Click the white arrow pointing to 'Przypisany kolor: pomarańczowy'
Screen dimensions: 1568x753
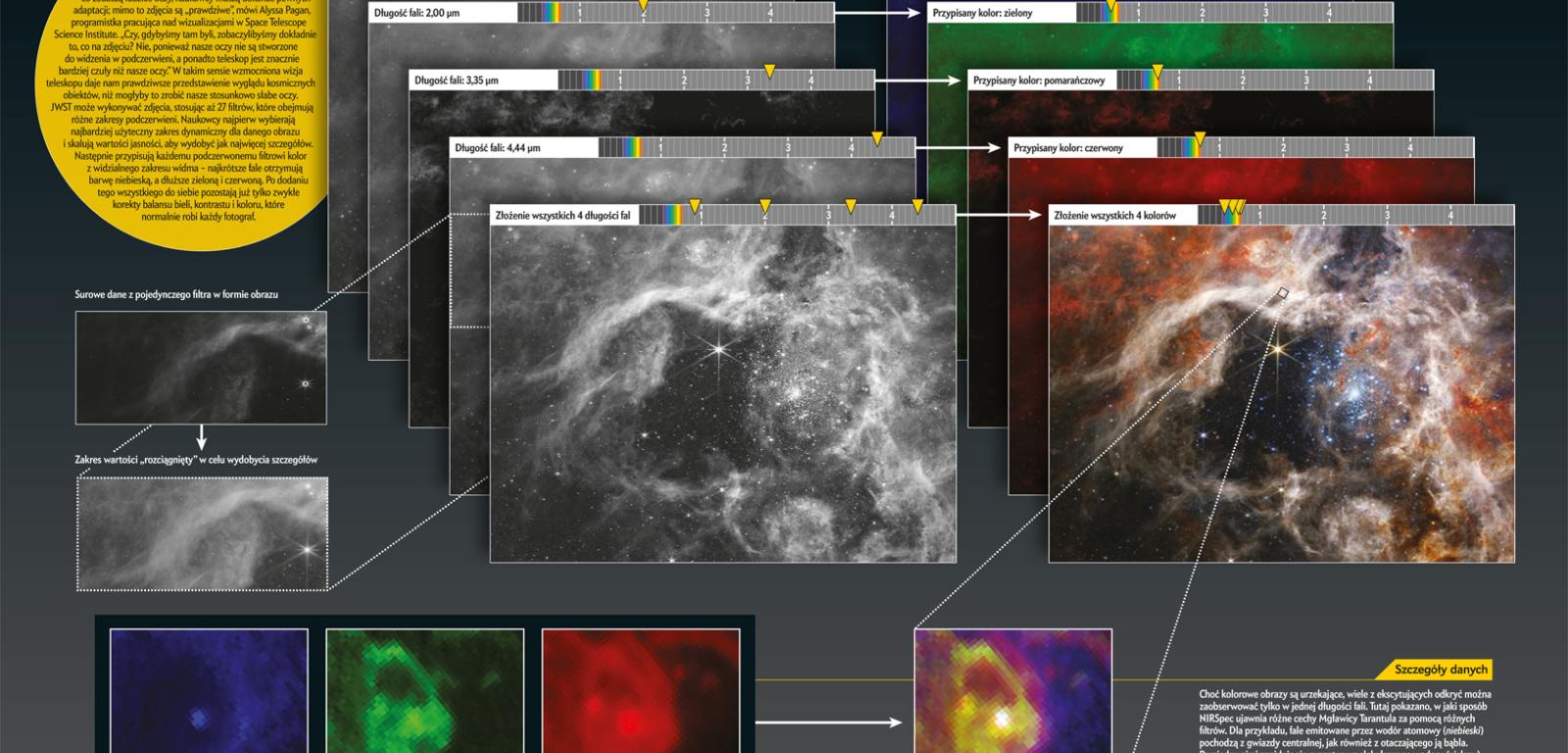pyautogui.click(x=918, y=80)
